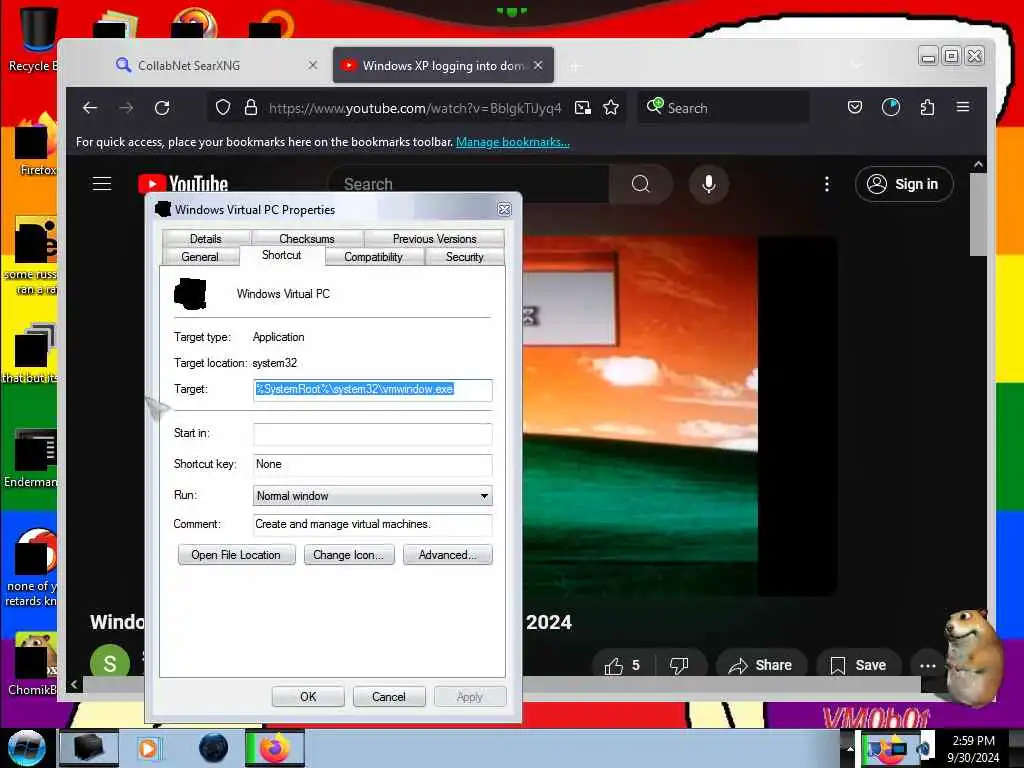1024x768 pixels.
Task: Open Firefox hamburger application menu
Action: click(963, 107)
